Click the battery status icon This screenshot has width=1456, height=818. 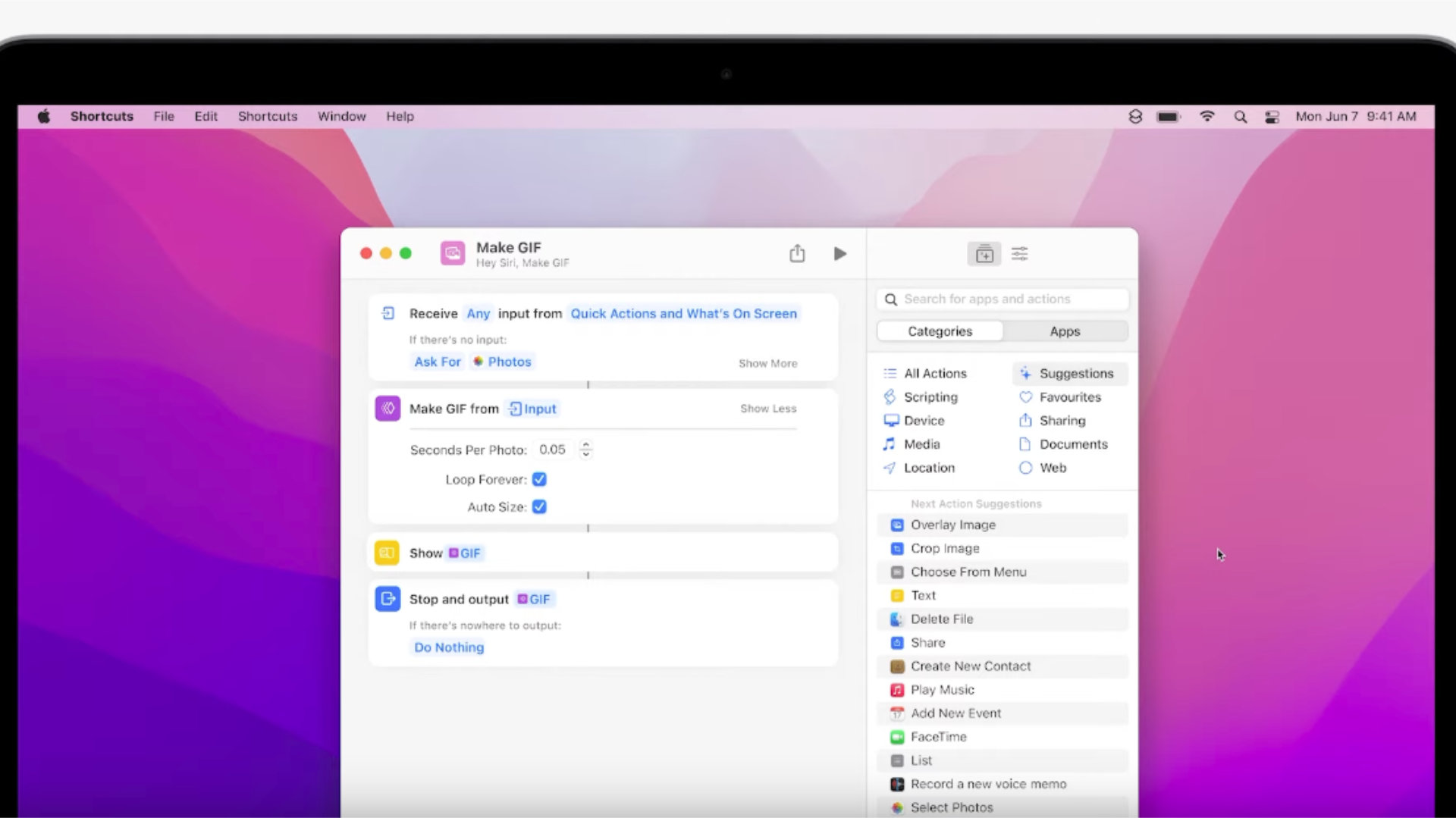tap(1169, 117)
